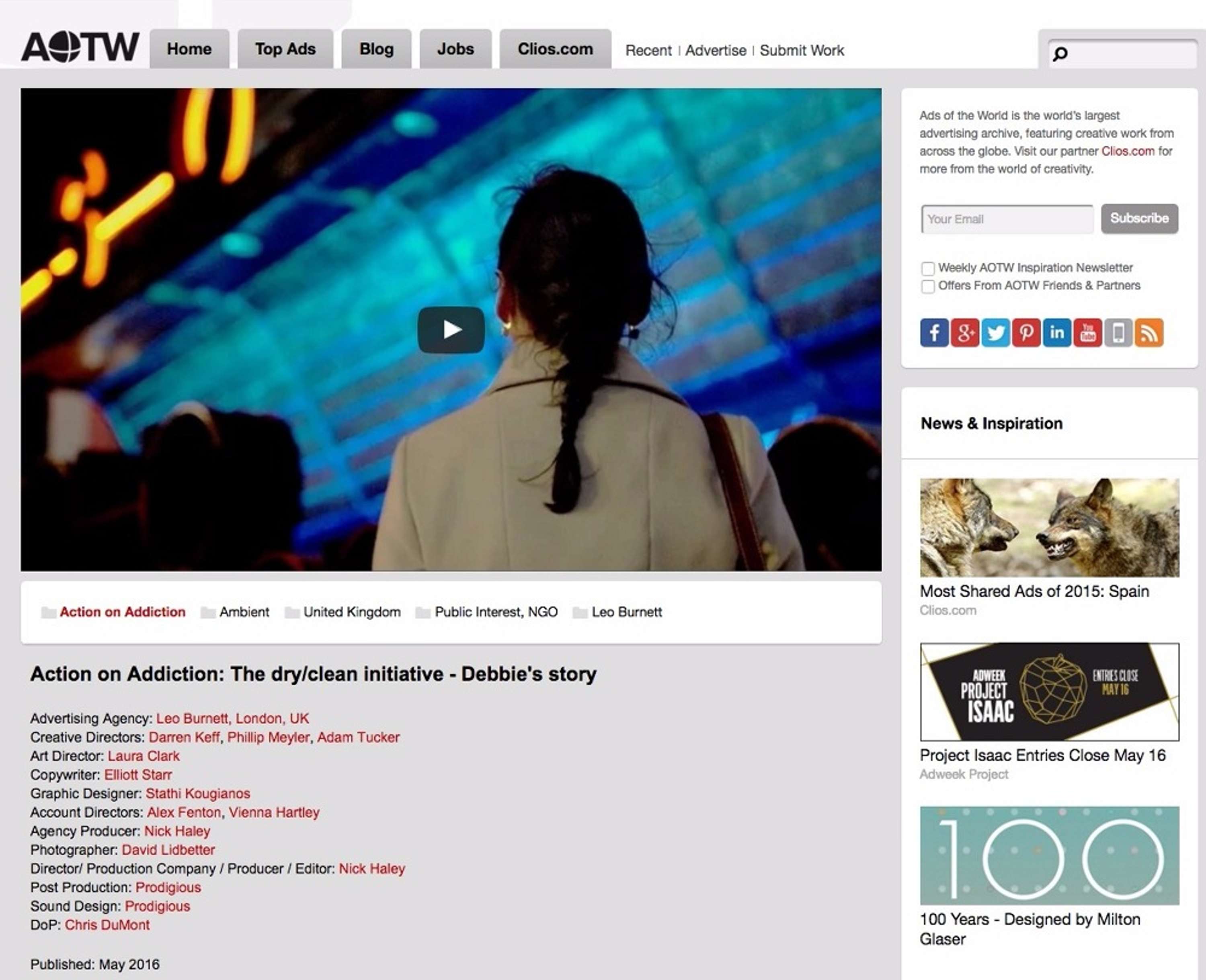The image size is (1206, 980).
Task: Open the Blog tab
Action: 377,49
